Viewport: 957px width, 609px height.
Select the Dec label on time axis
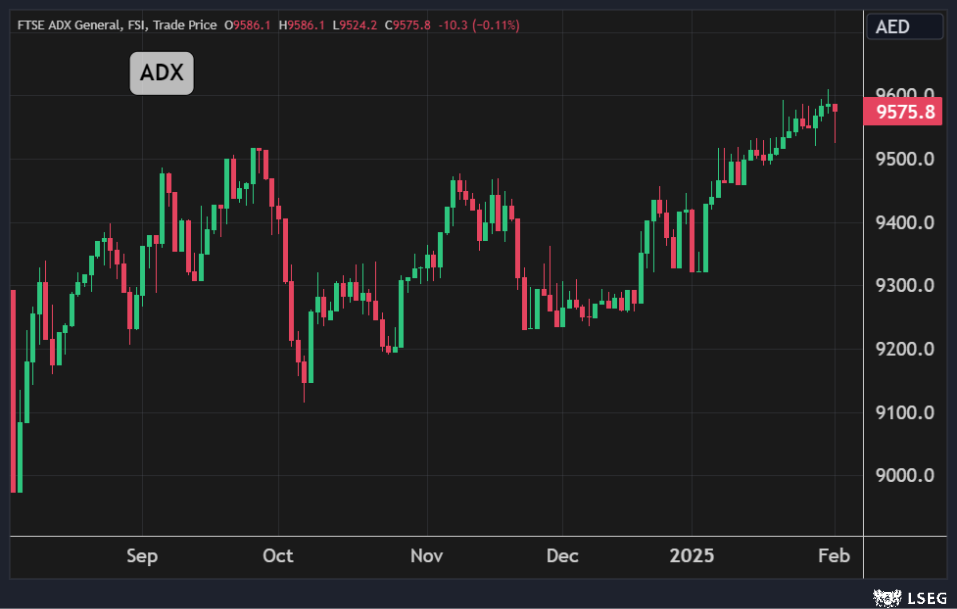(x=562, y=555)
